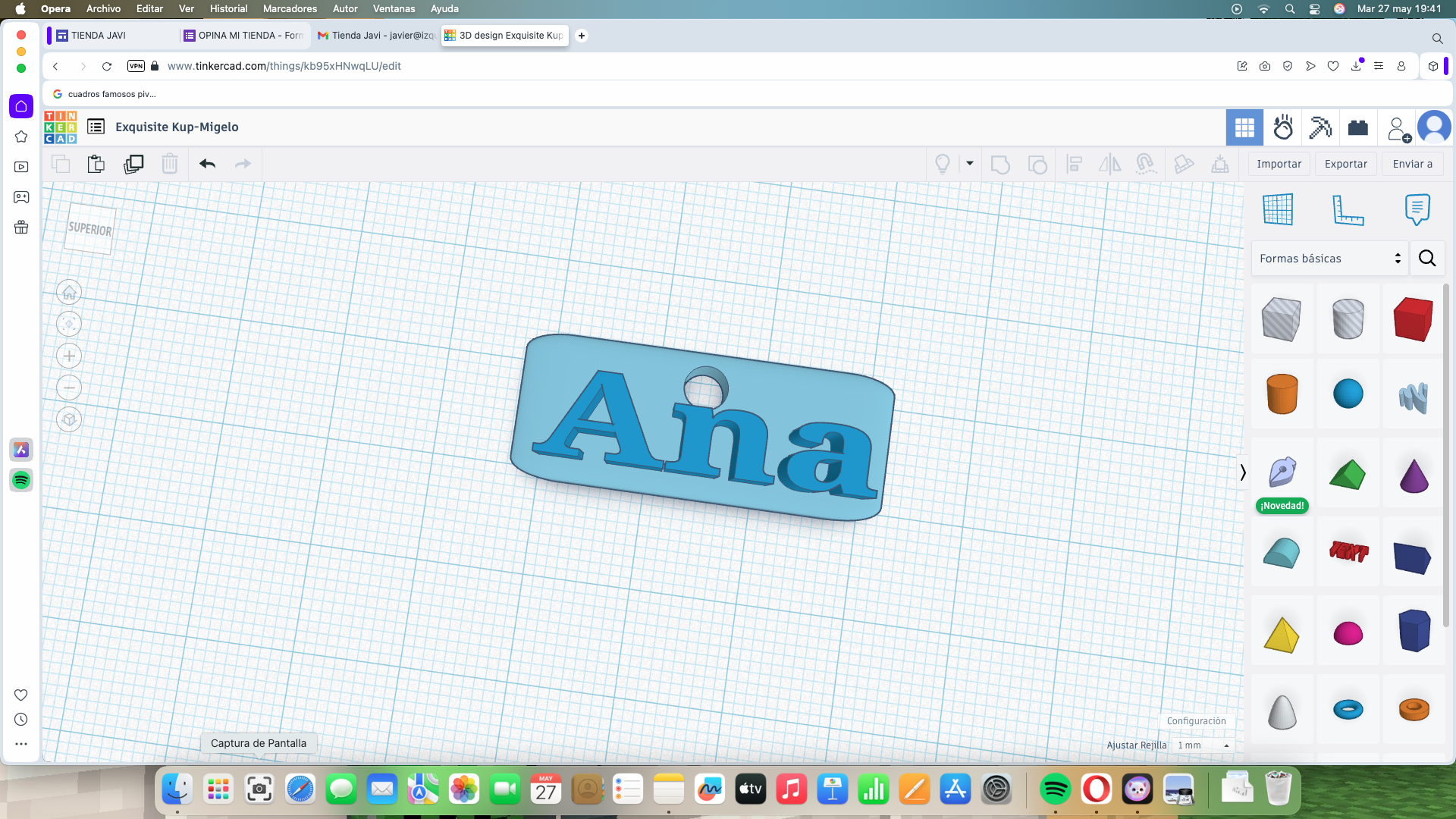Select the ruler tool icon
Screen dimensions: 1456x819
pos(1348,209)
